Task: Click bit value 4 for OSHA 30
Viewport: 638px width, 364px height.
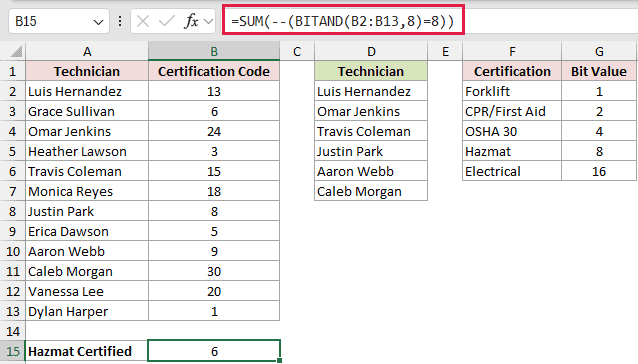Action: (x=599, y=131)
